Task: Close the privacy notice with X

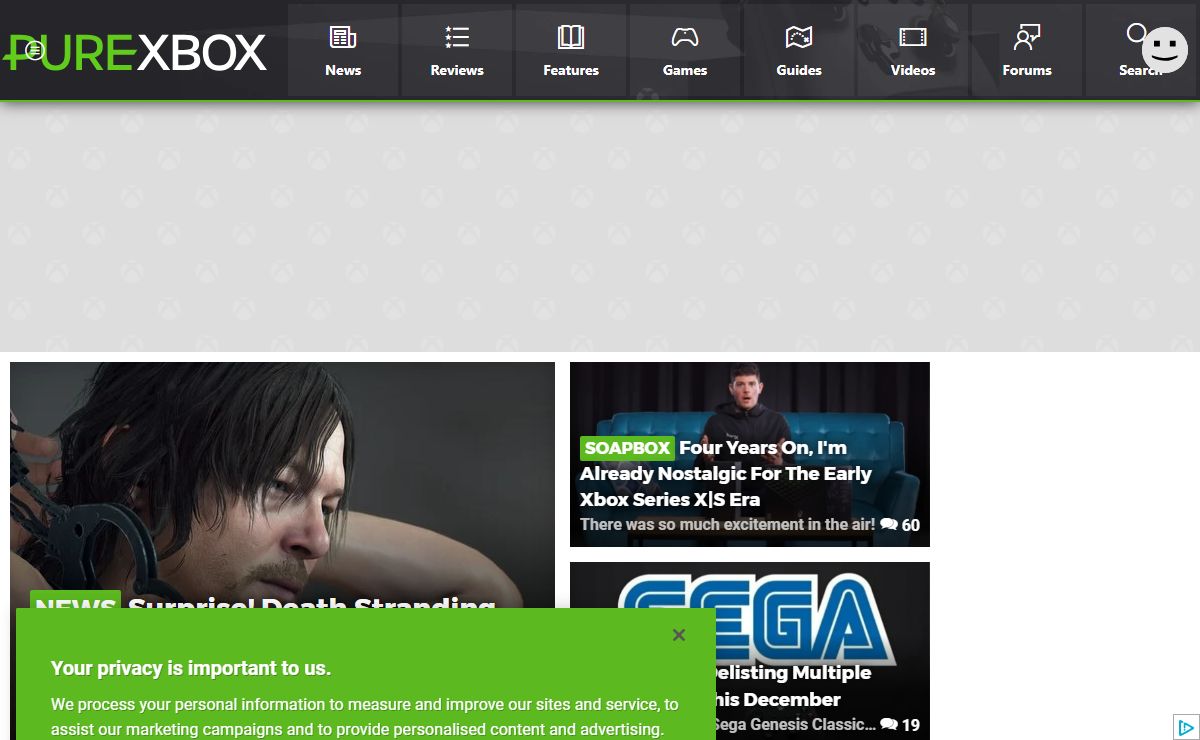Action: coord(679,635)
